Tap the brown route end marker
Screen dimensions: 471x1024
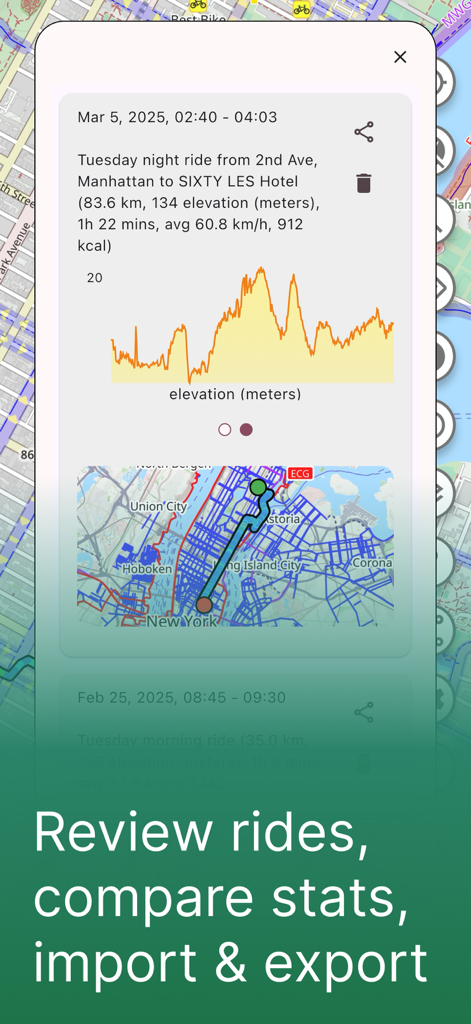pyautogui.click(x=204, y=605)
